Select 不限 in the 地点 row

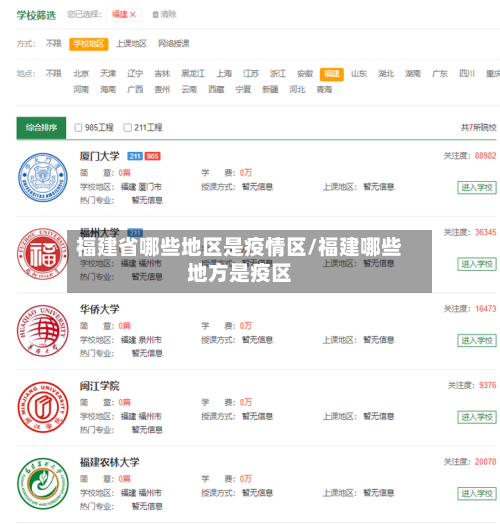click(x=53, y=74)
